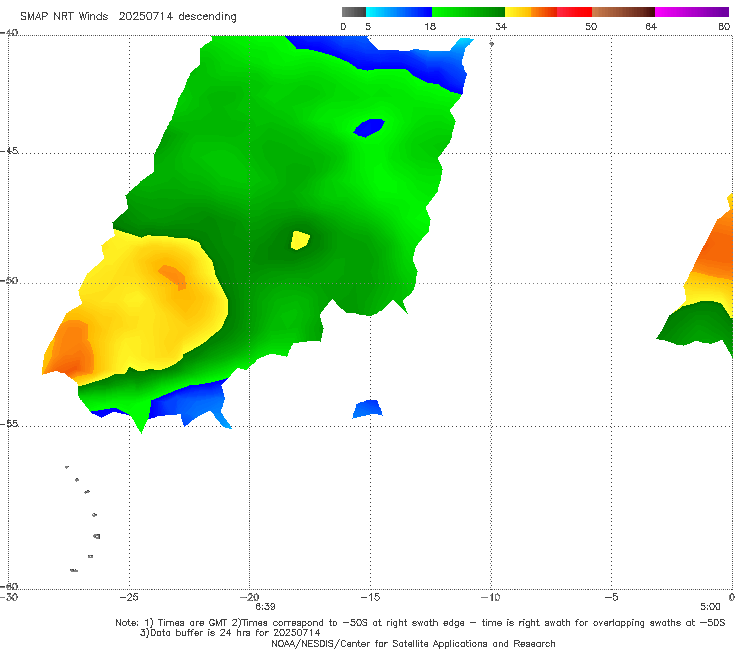Click the swath time '6:39'
The height and width of the screenshot is (650, 740).
pos(265,607)
